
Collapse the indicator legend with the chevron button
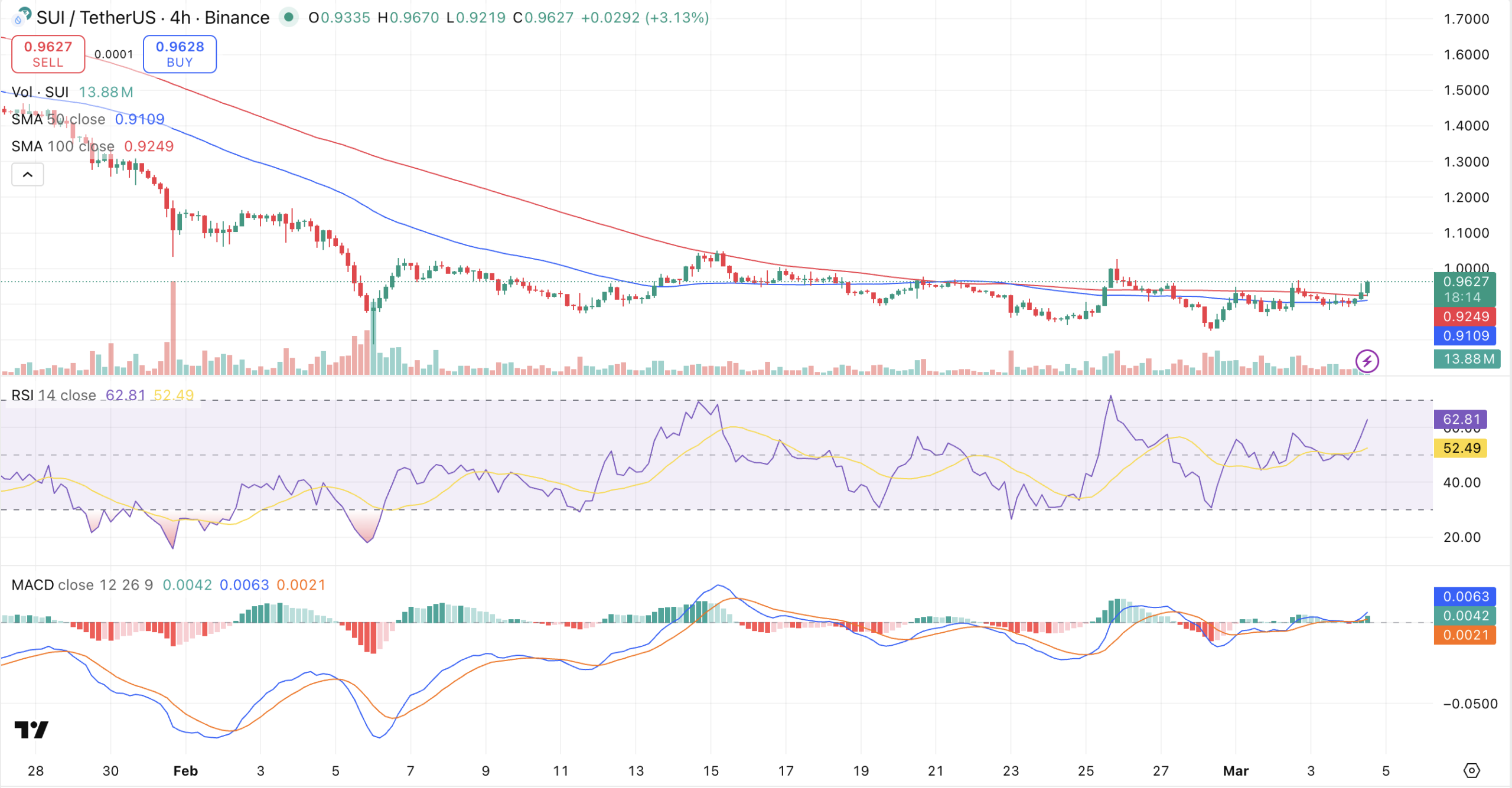[x=27, y=174]
